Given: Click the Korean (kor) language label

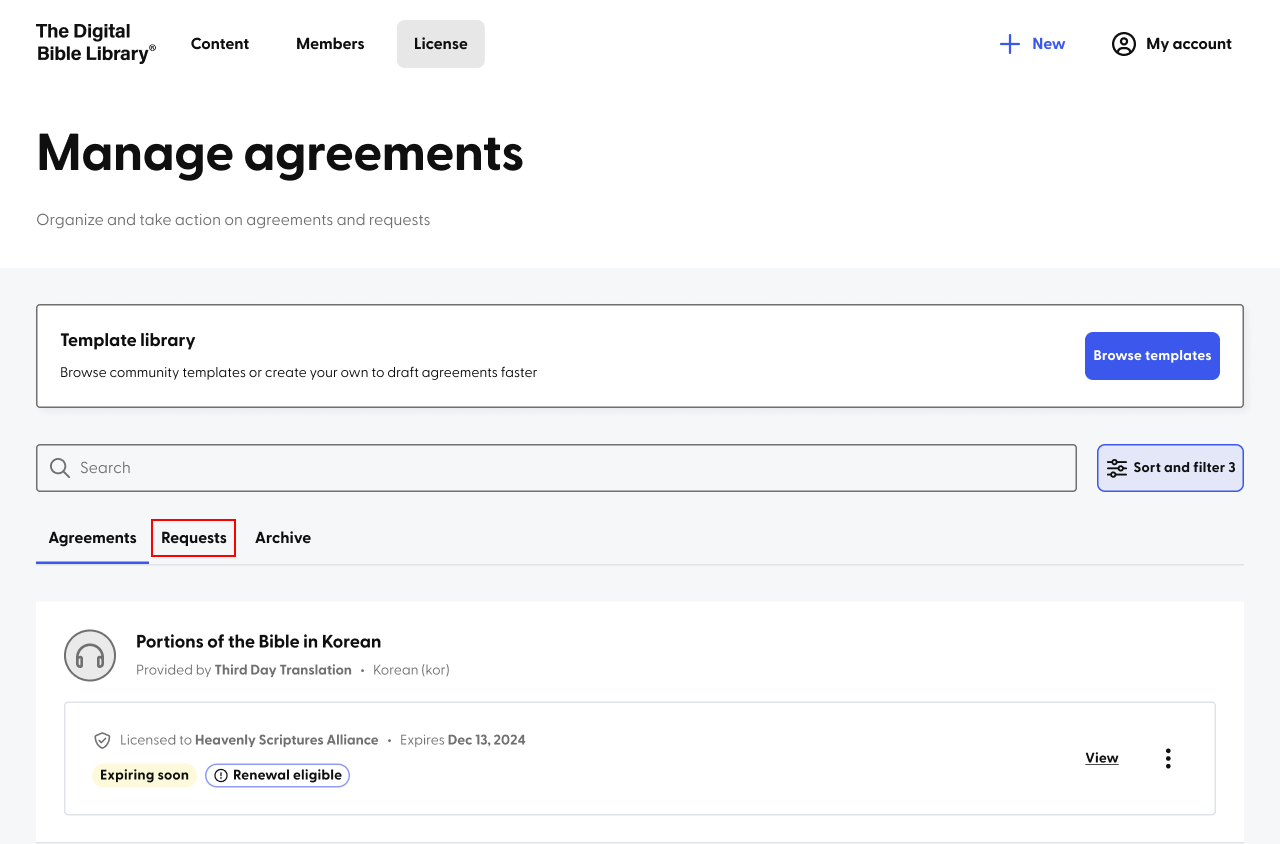Looking at the screenshot, I should click(411, 670).
